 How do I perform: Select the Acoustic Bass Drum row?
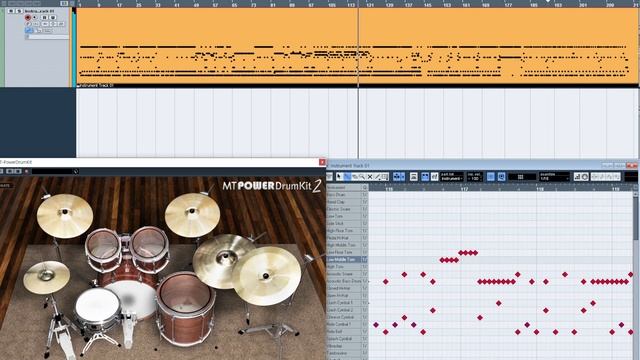(x=344, y=281)
